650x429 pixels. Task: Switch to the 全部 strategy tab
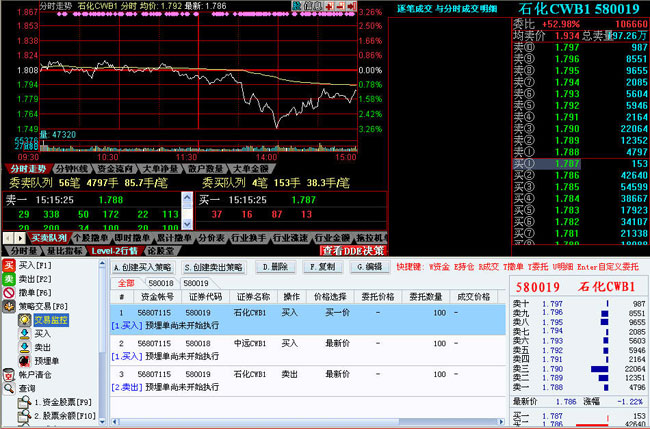125,284
